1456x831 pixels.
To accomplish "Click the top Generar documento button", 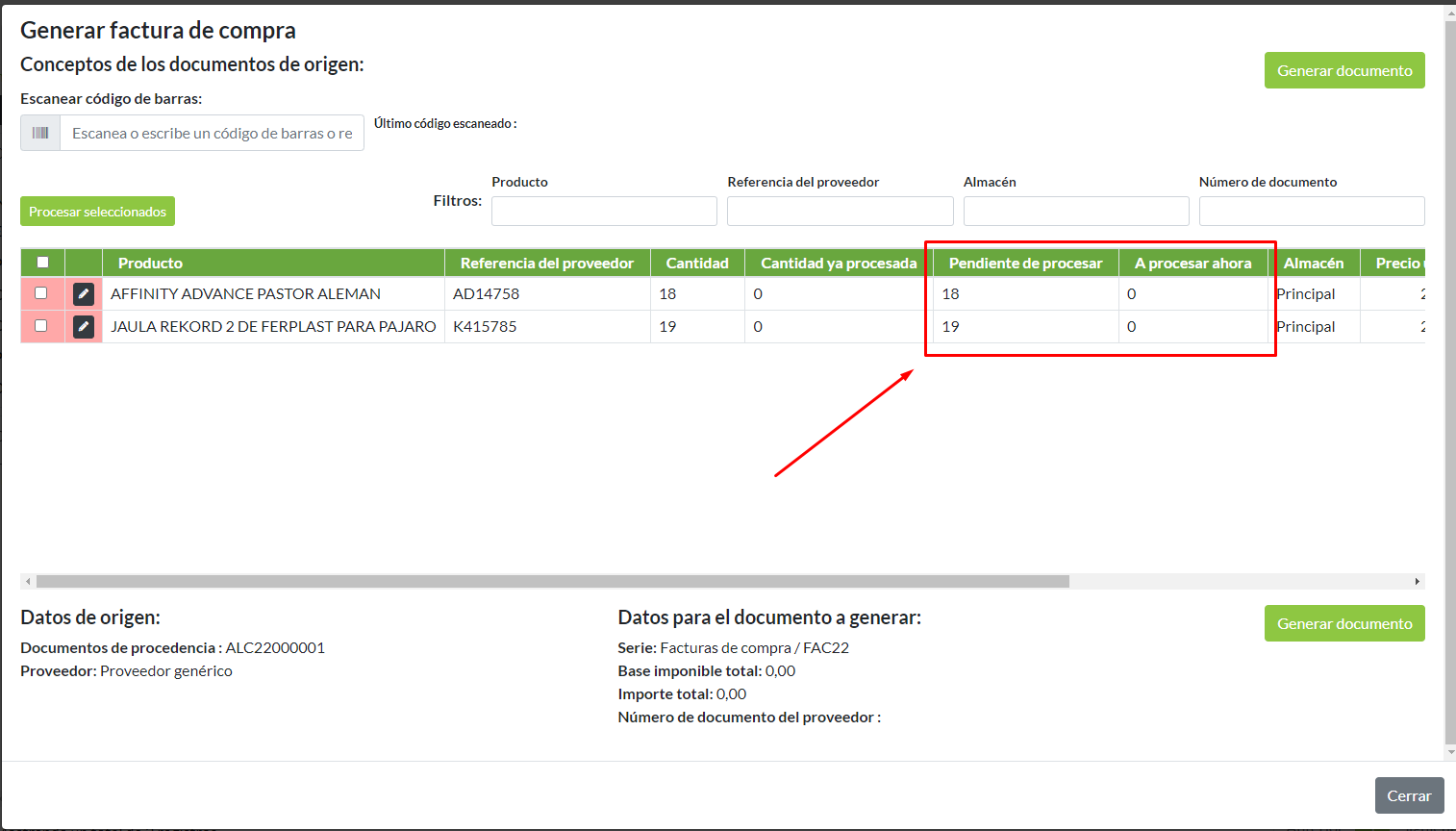I will pyautogui.click(x=1343, y=70).
